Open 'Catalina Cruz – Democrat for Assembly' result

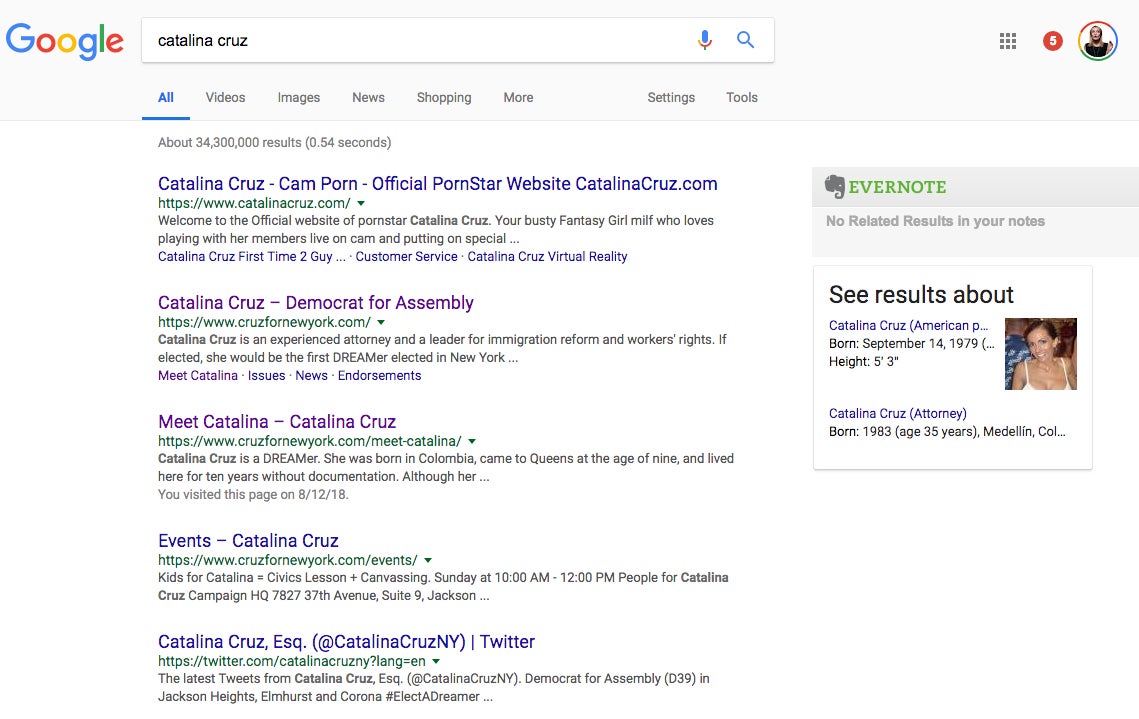pyautogui.click(x=316, y=303)
